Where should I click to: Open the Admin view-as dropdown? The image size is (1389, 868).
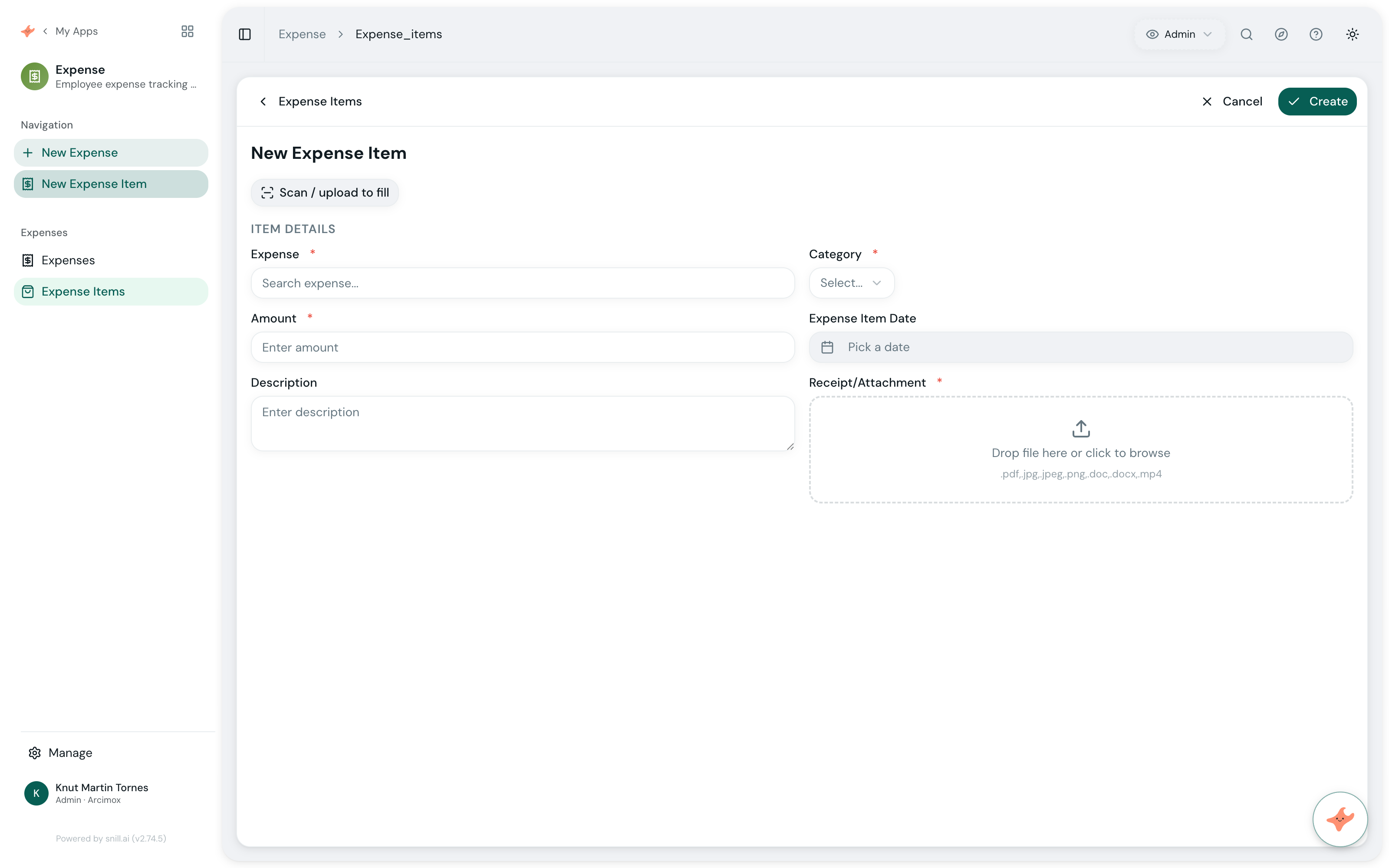coord(1179,34)
